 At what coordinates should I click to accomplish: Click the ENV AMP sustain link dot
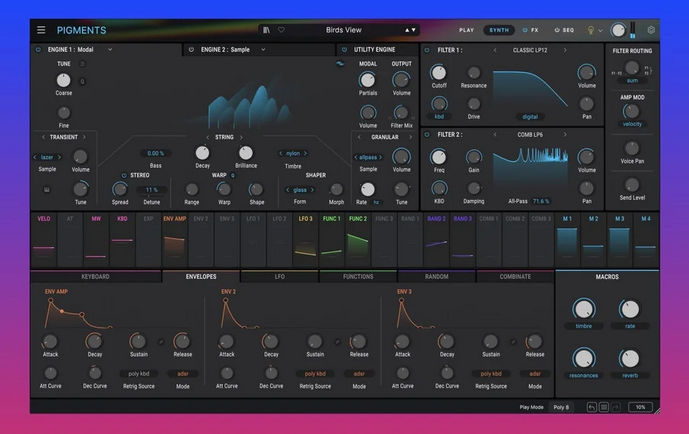pyautogui.click(x=161, y=342)
